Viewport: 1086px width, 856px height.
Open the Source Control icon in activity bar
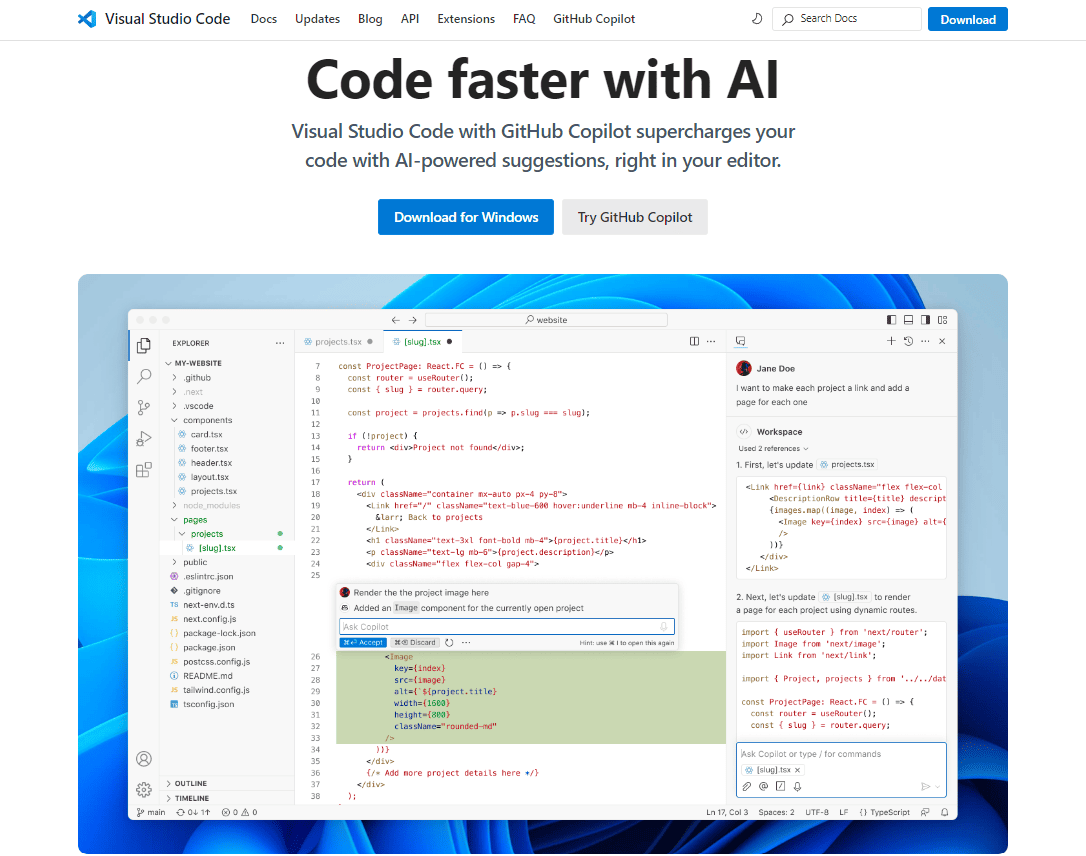click(x=144, y=407)
